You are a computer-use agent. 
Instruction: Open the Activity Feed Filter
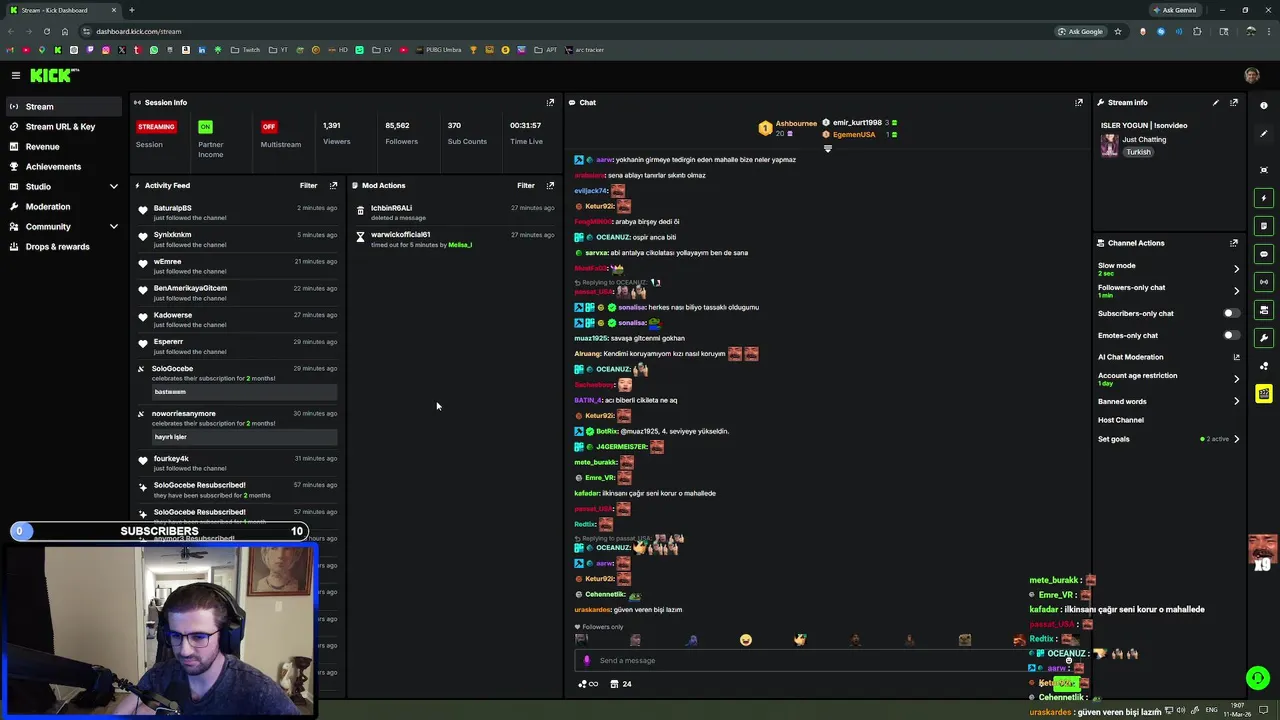(308, 185)
